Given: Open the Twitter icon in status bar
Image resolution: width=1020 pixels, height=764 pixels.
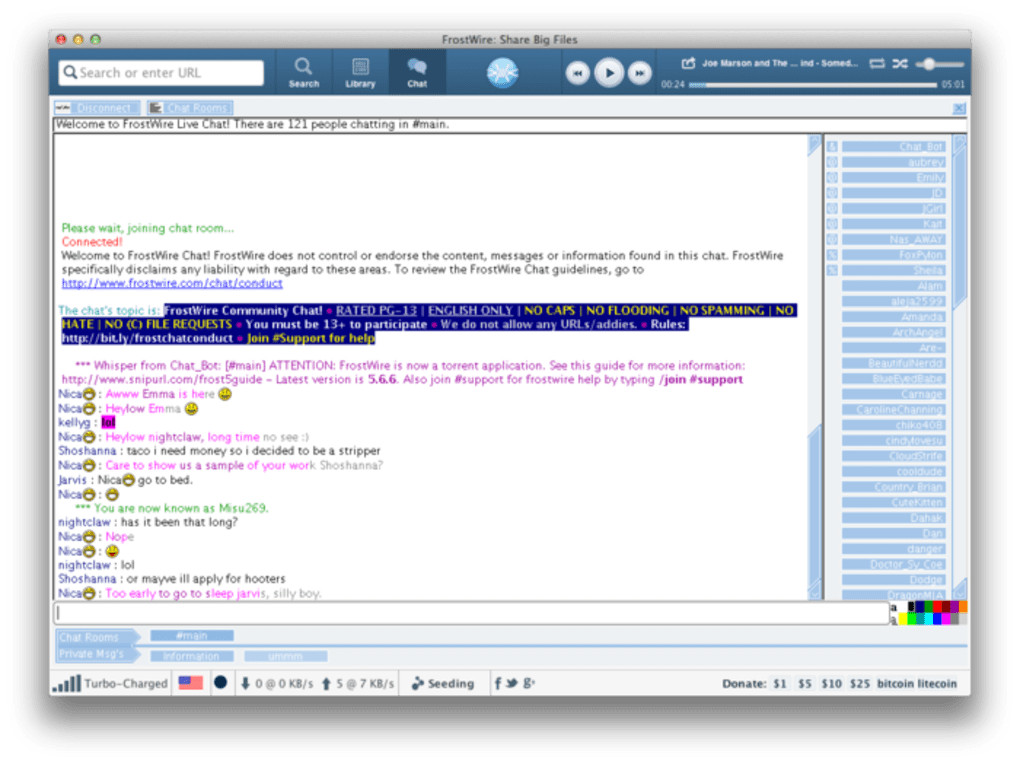Looking at the screenshot, I should click(512, 683).
